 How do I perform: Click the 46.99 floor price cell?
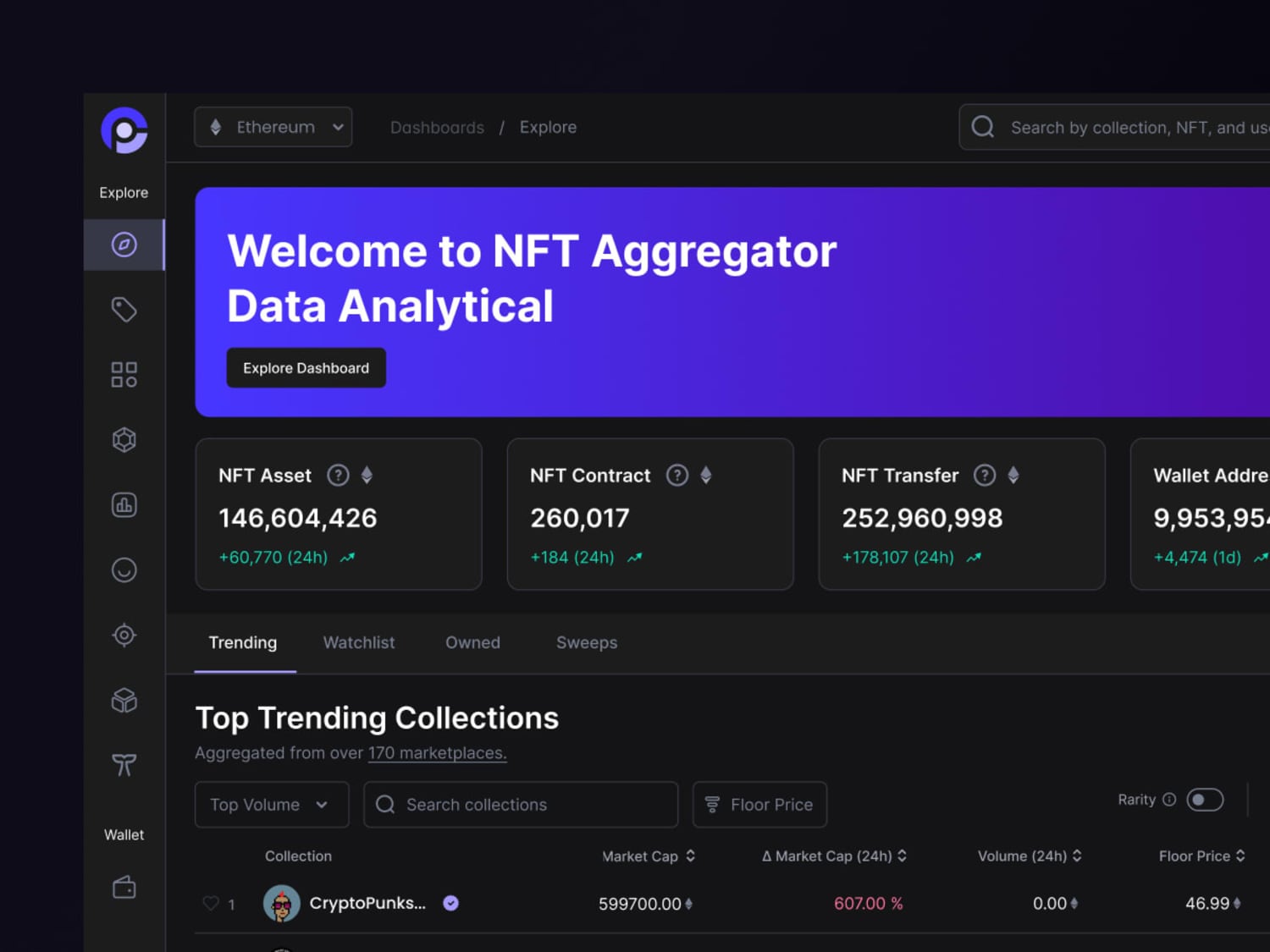coord(1213,904)
